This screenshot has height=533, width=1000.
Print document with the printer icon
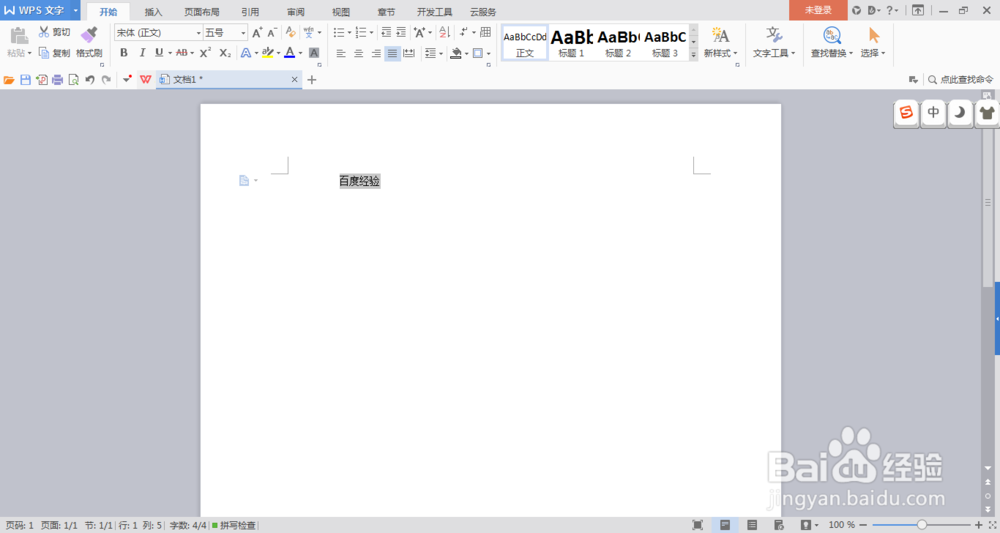click(x=57, y=80)
